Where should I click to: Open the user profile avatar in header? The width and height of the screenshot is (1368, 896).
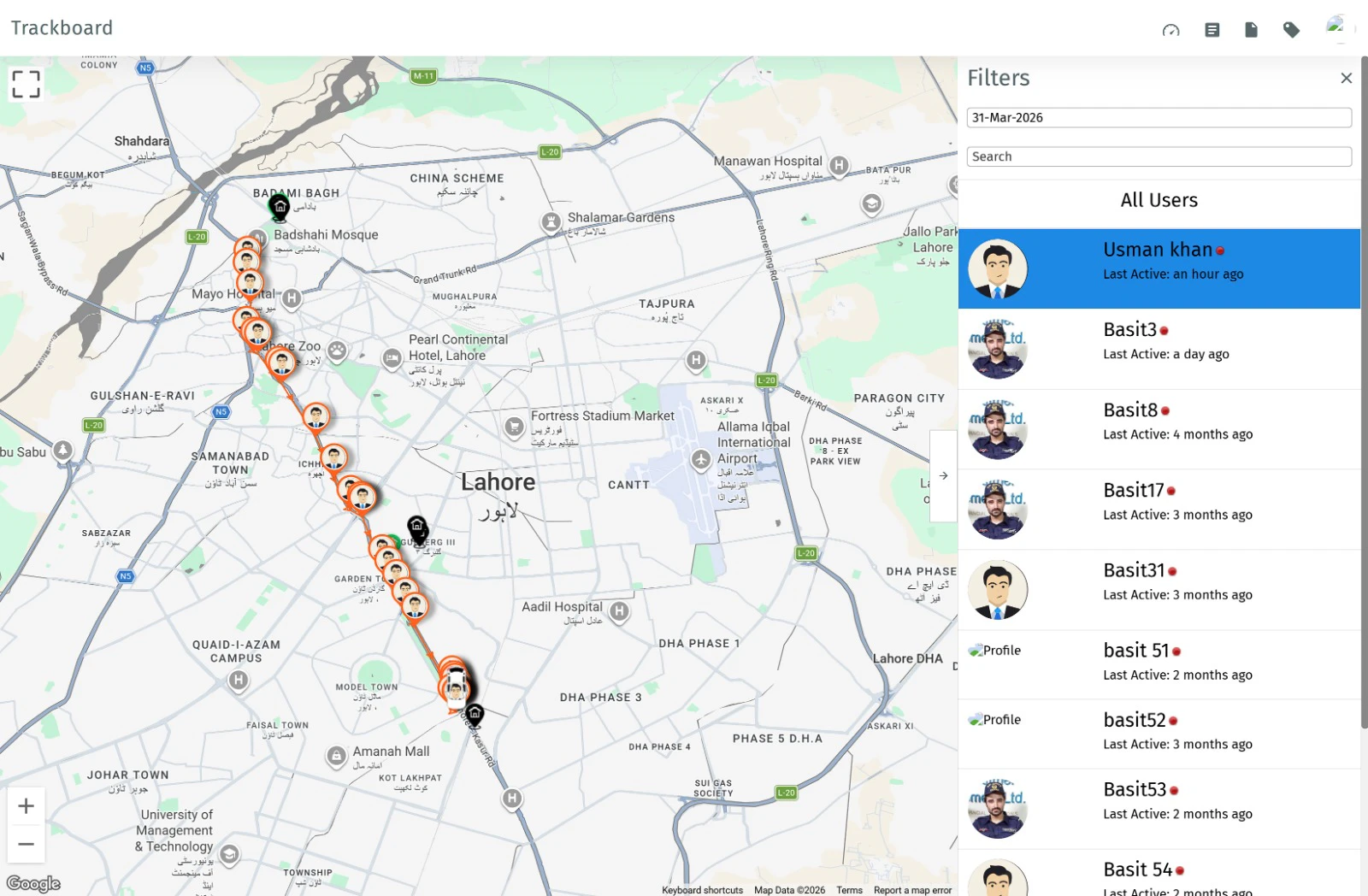click(1338, 28)
